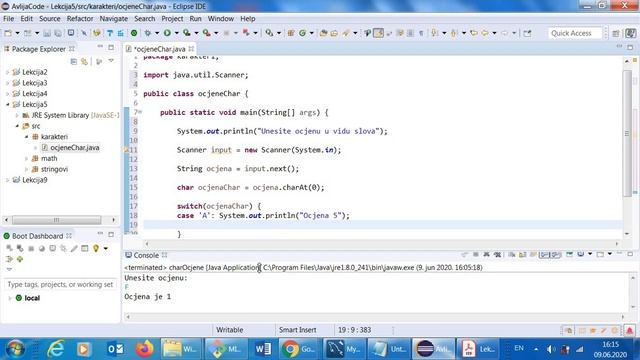This screenshot has height=360, width=640.
Task: Toggle Show Console When Standard Out Changes
Action: [544, 255]
